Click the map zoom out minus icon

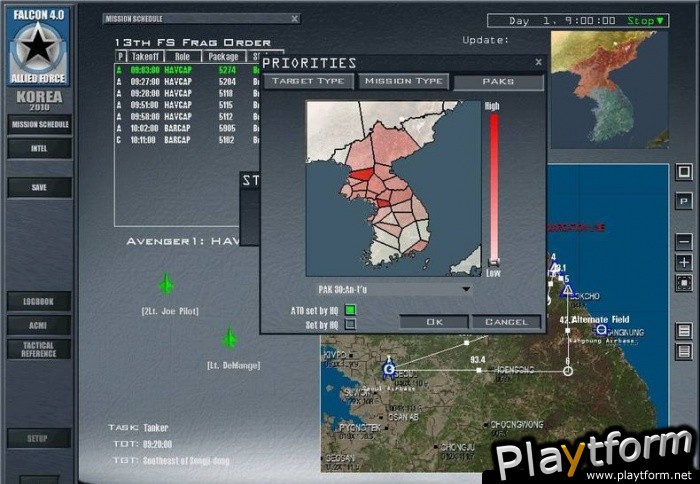pos(684,242)
